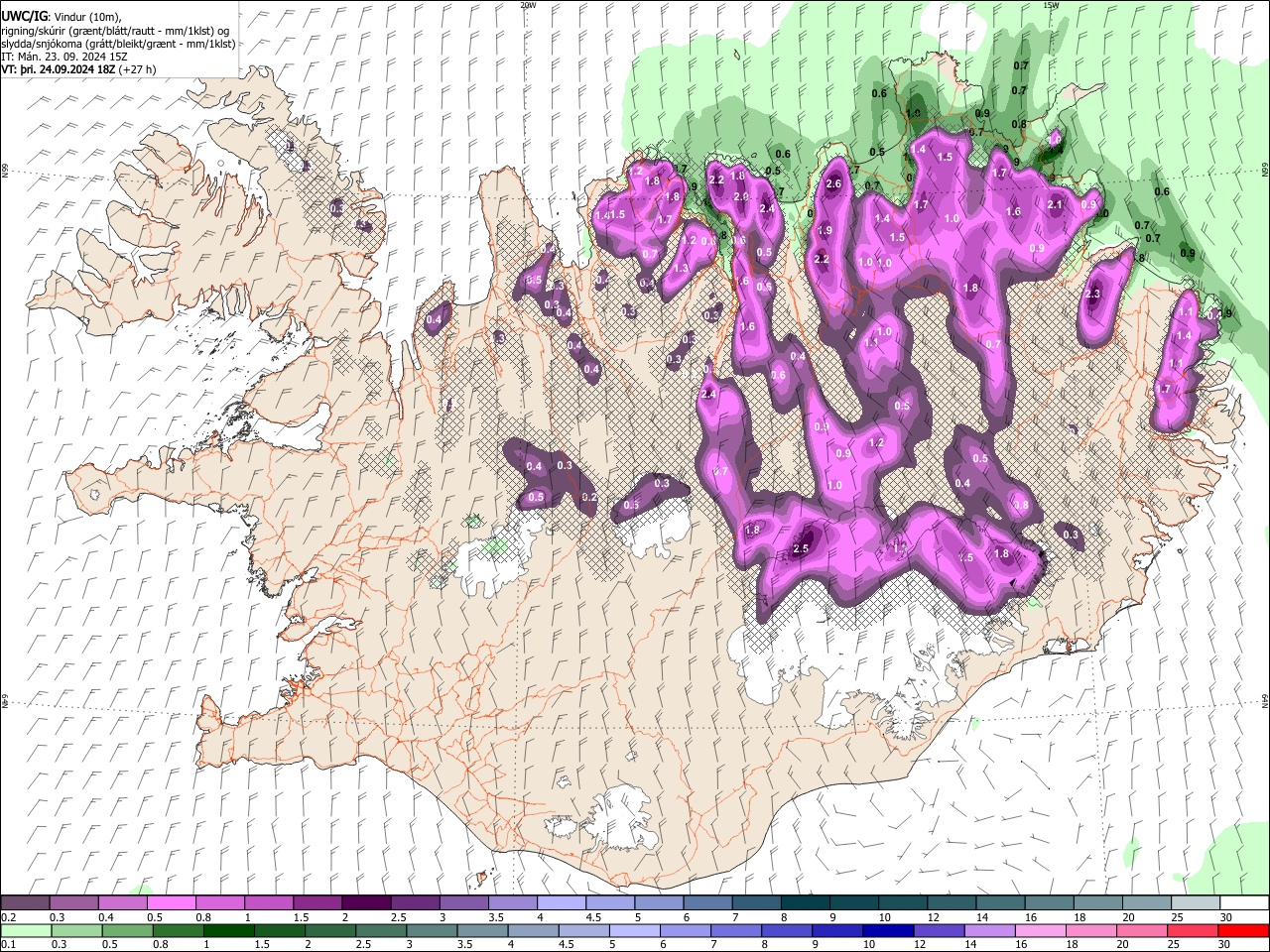Pick upper legend swatch between 14 and 16
The height and width of the screenshot is (952, 1270).
click(999, 902)
